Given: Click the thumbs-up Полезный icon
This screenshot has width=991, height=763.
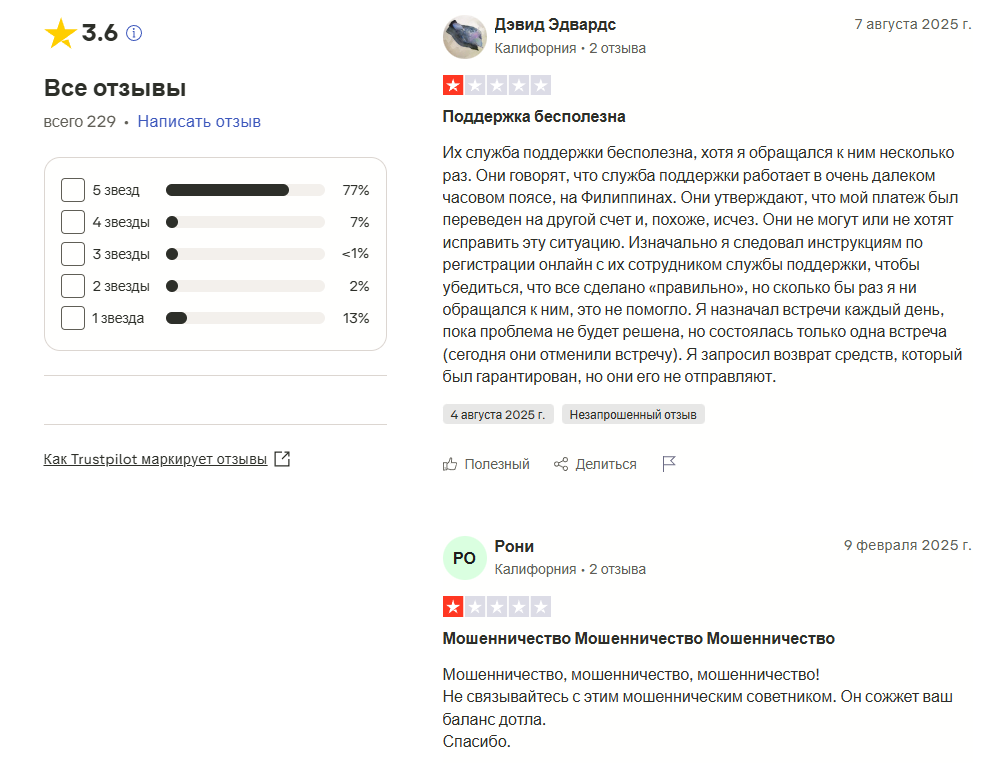Looking at the screenshot, I should (450, 464).
